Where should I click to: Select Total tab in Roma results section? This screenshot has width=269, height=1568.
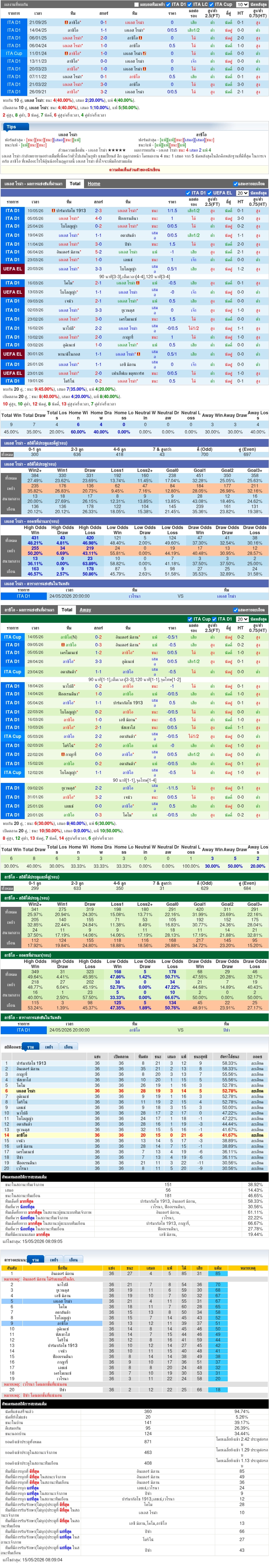coord(75,183)
